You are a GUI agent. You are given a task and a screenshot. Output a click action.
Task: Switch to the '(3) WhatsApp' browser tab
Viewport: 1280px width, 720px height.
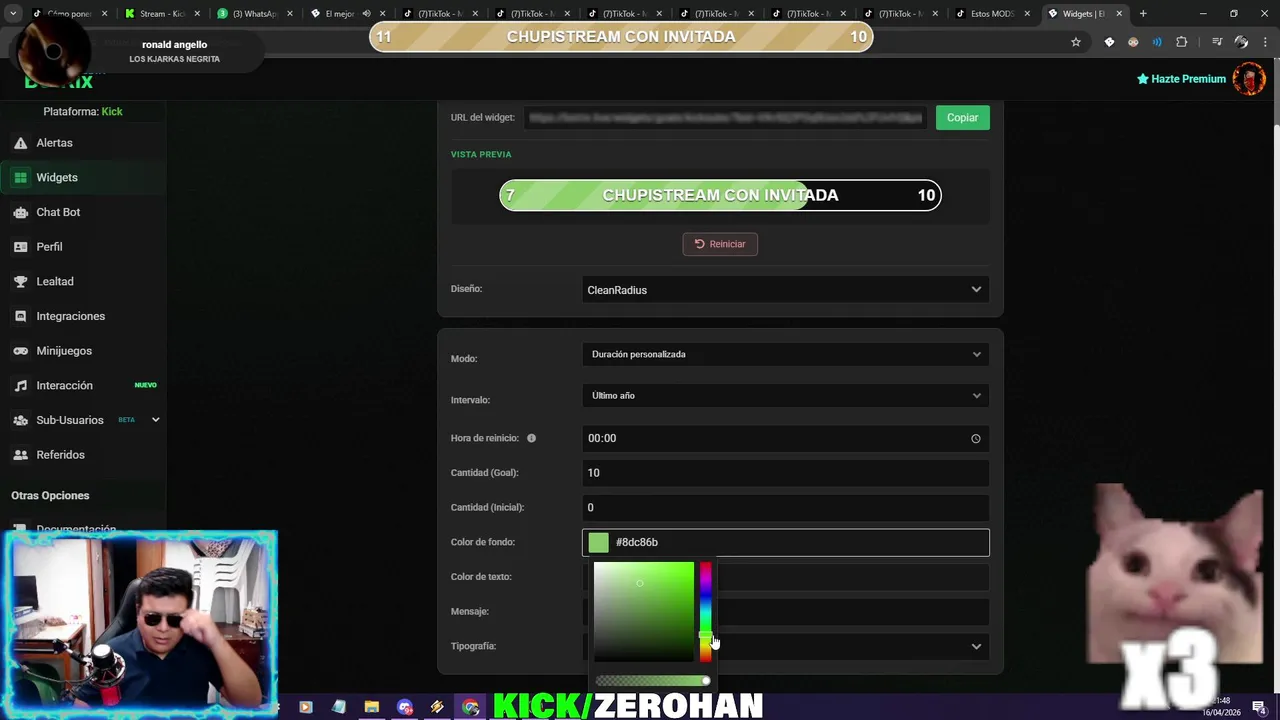(254, 14)
